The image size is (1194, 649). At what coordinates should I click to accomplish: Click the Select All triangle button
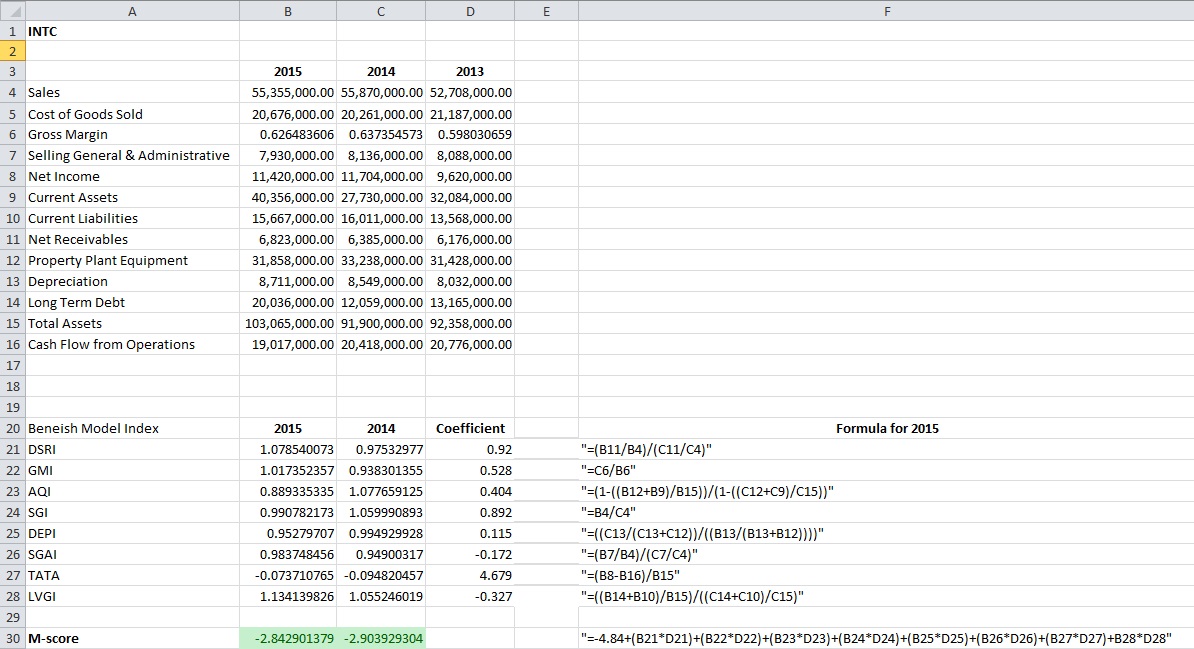[x=12, y=10]
